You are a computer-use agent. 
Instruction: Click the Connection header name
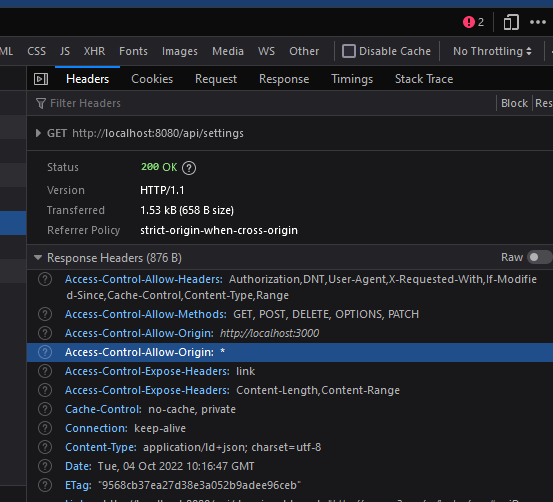pos(96,428)
